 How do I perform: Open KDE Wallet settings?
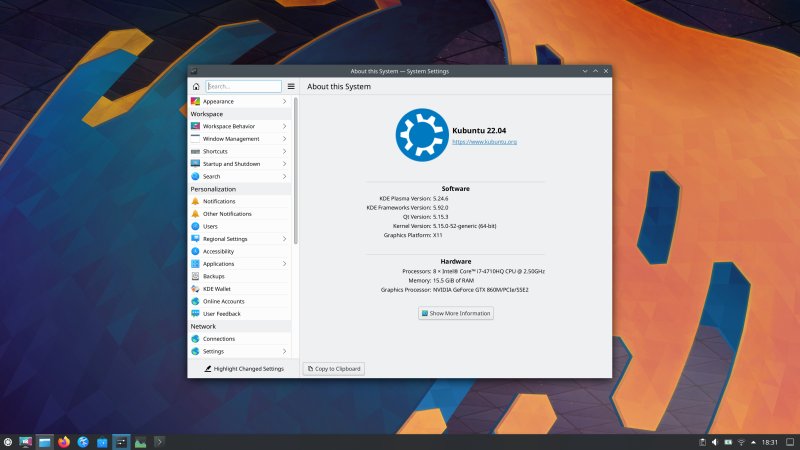(x=217, y=289)
